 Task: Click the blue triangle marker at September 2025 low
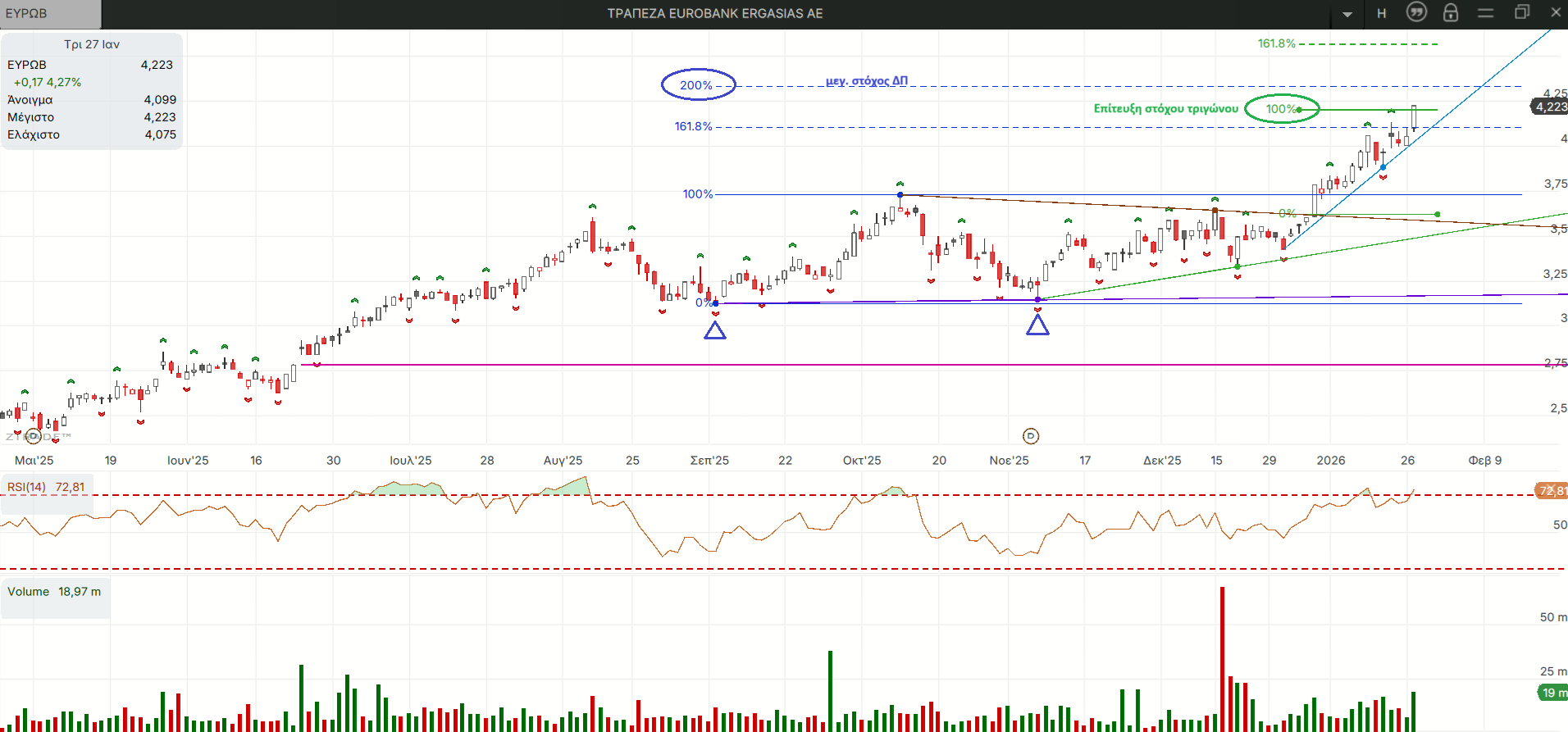click(715, 330)
